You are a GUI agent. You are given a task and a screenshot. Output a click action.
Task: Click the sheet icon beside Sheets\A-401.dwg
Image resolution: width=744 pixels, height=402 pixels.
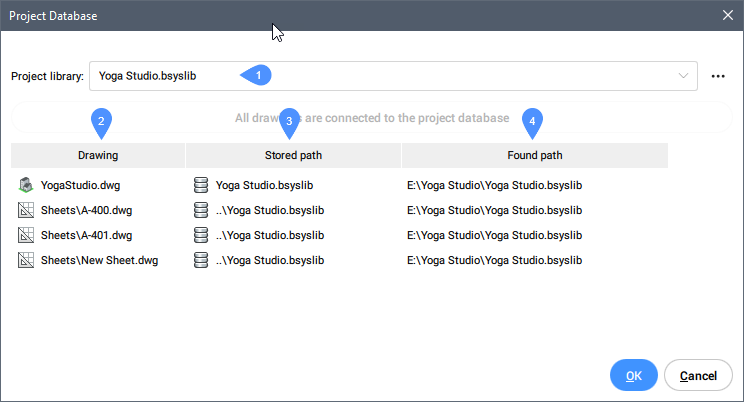[x=26, y=235]
